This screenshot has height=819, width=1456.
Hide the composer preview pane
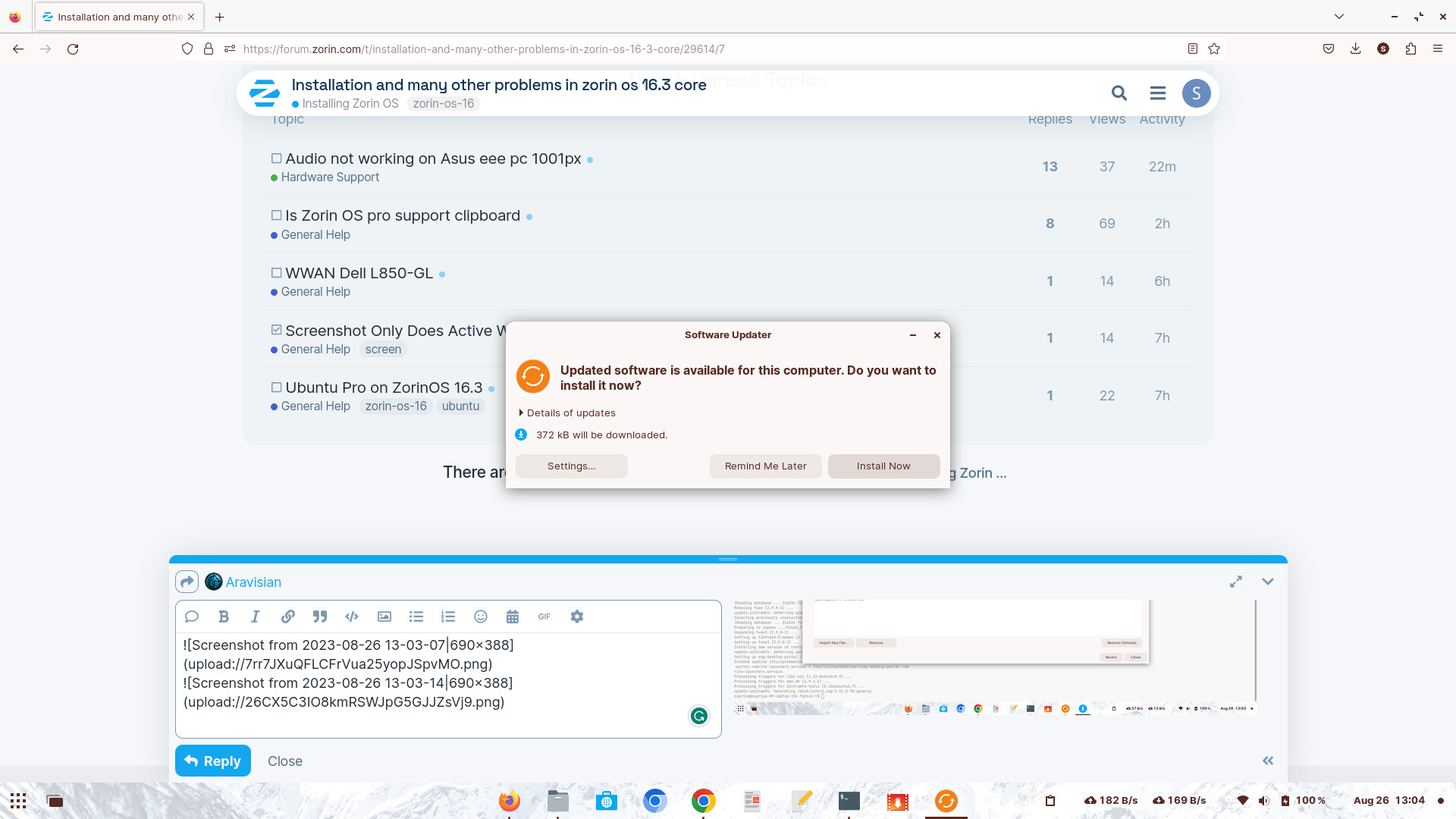tap(1267, 761)
